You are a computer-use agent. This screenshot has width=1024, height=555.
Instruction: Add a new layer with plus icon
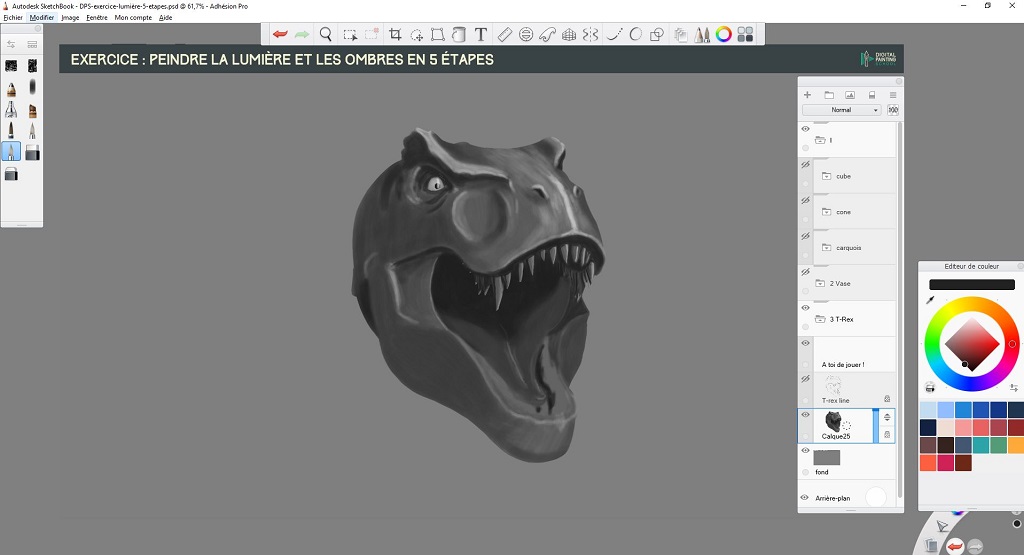click(x=807, y=95)
